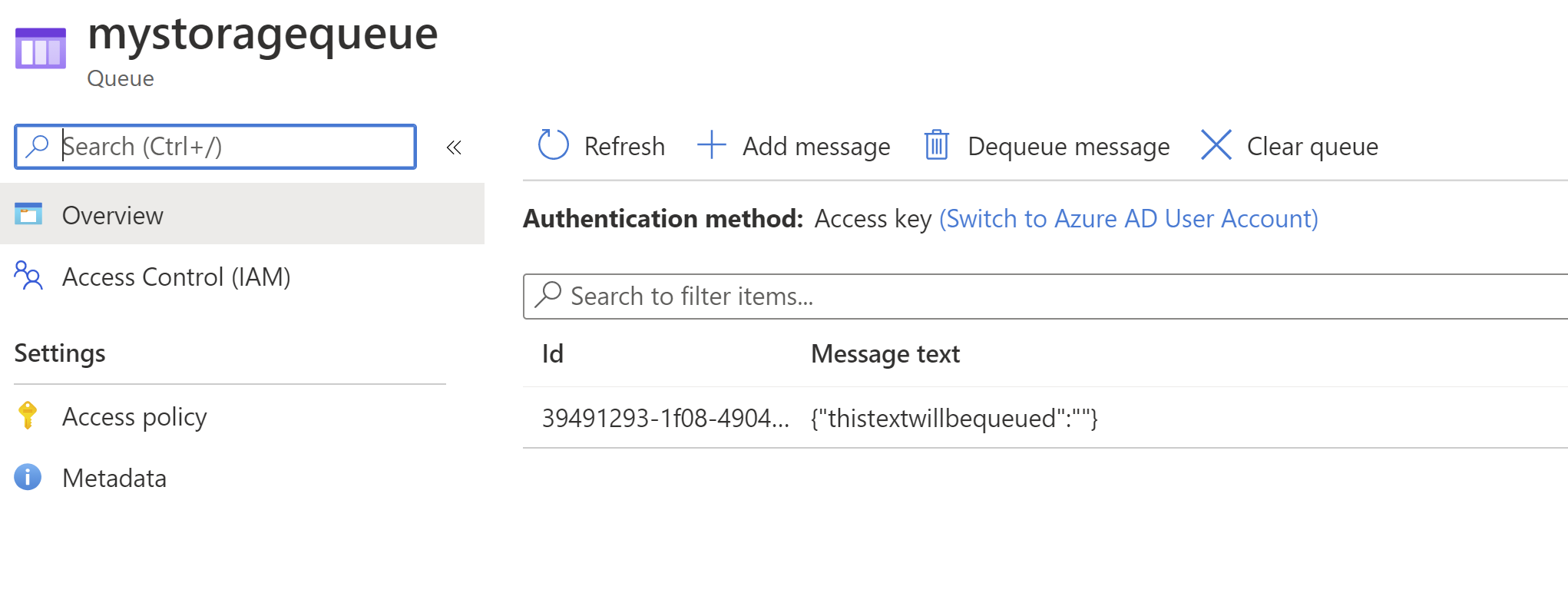Open the Overview menu item
This screenshot has width=1568, height=603.
[x=242, y=214]
